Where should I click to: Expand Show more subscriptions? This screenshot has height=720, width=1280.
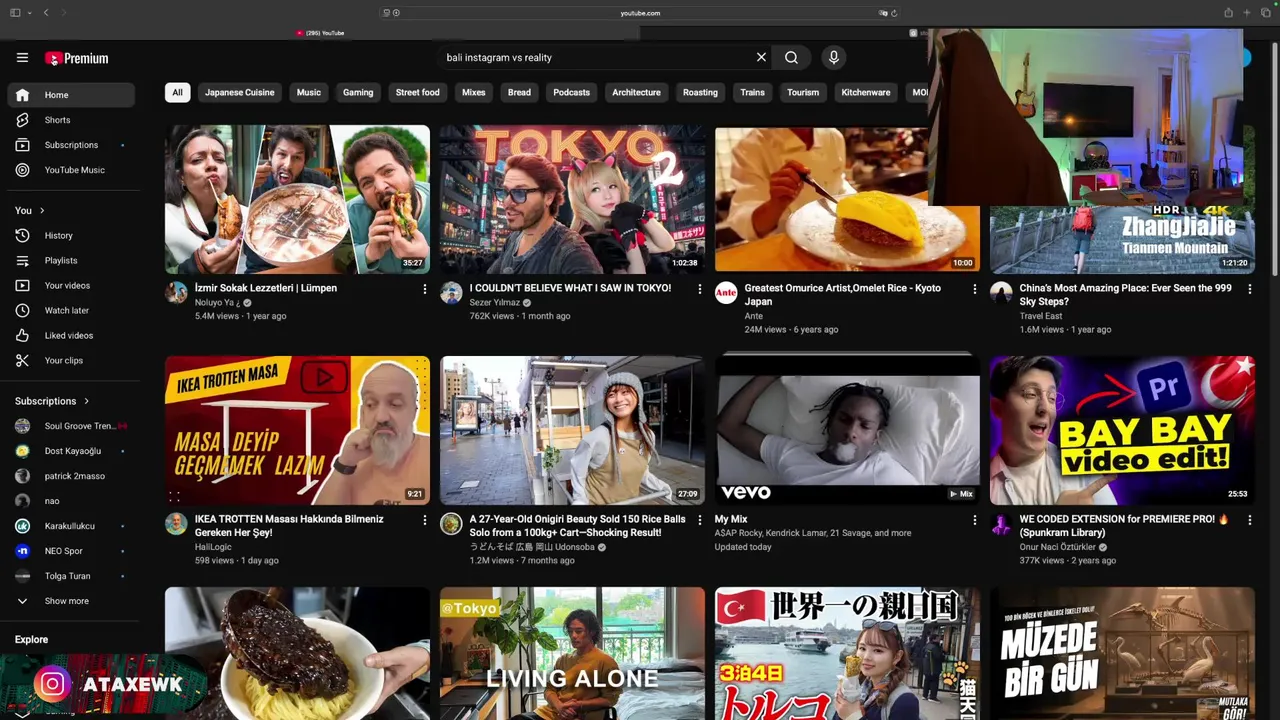pyautogui.click(x=71, y=601)
